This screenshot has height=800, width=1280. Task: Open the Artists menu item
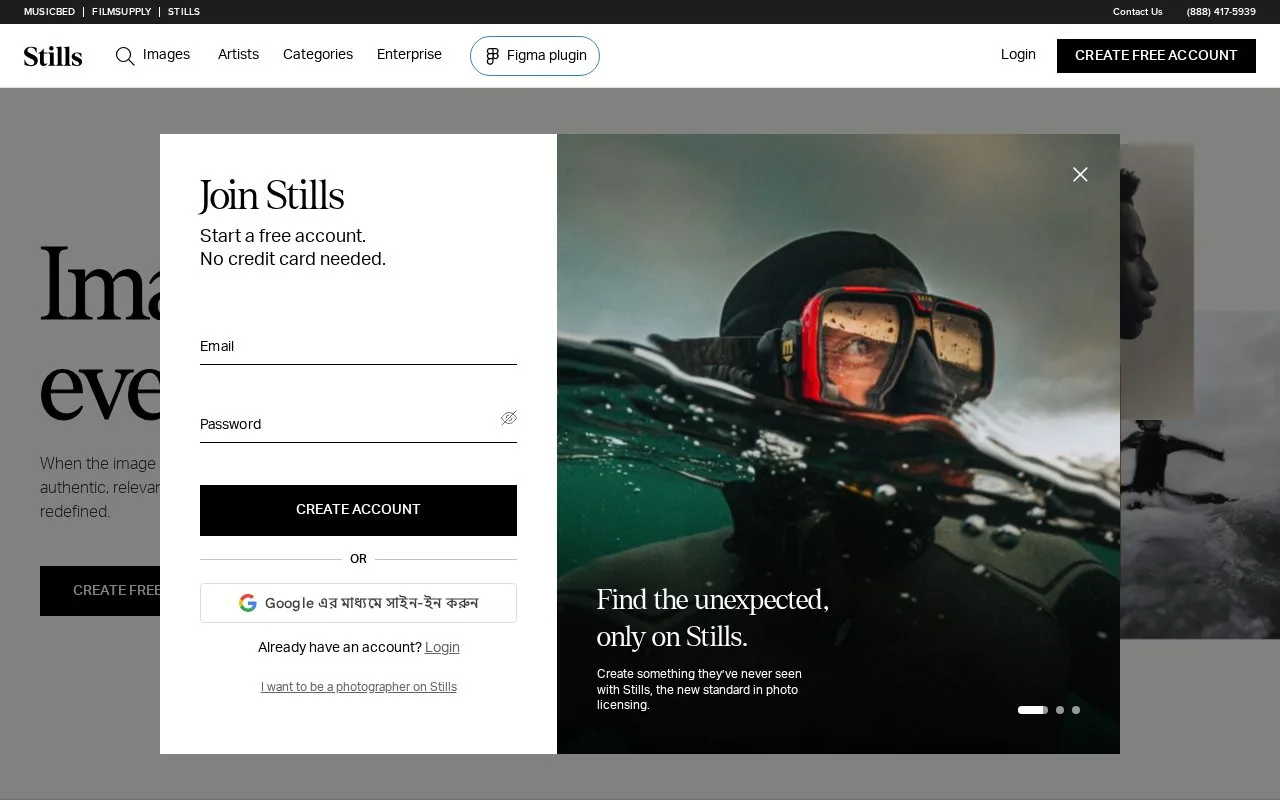(238, 55)
